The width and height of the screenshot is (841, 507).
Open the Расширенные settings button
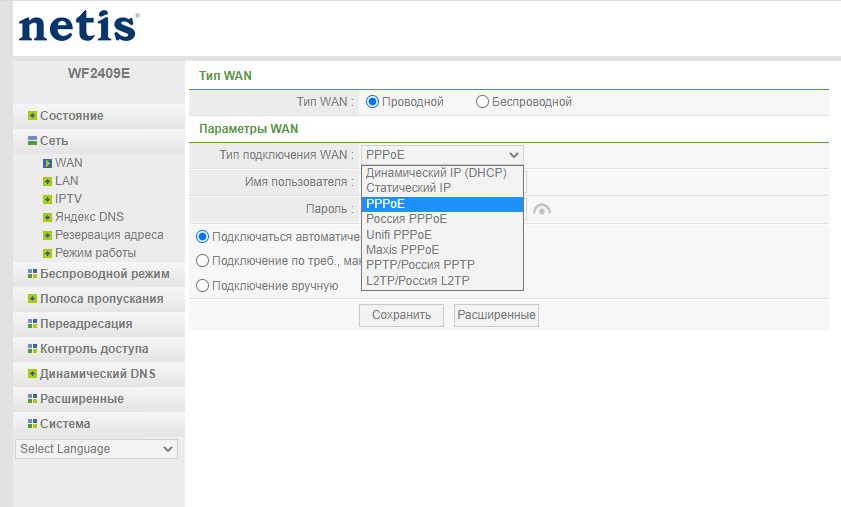(x=496, y=315)
